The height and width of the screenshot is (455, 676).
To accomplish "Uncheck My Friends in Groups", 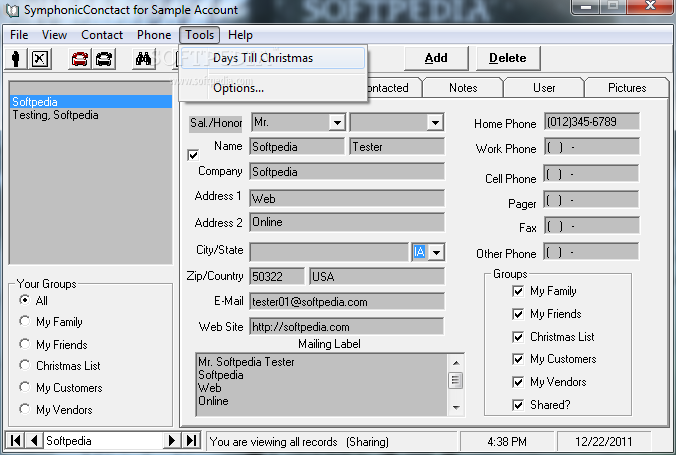I will (x=518, y=314).
